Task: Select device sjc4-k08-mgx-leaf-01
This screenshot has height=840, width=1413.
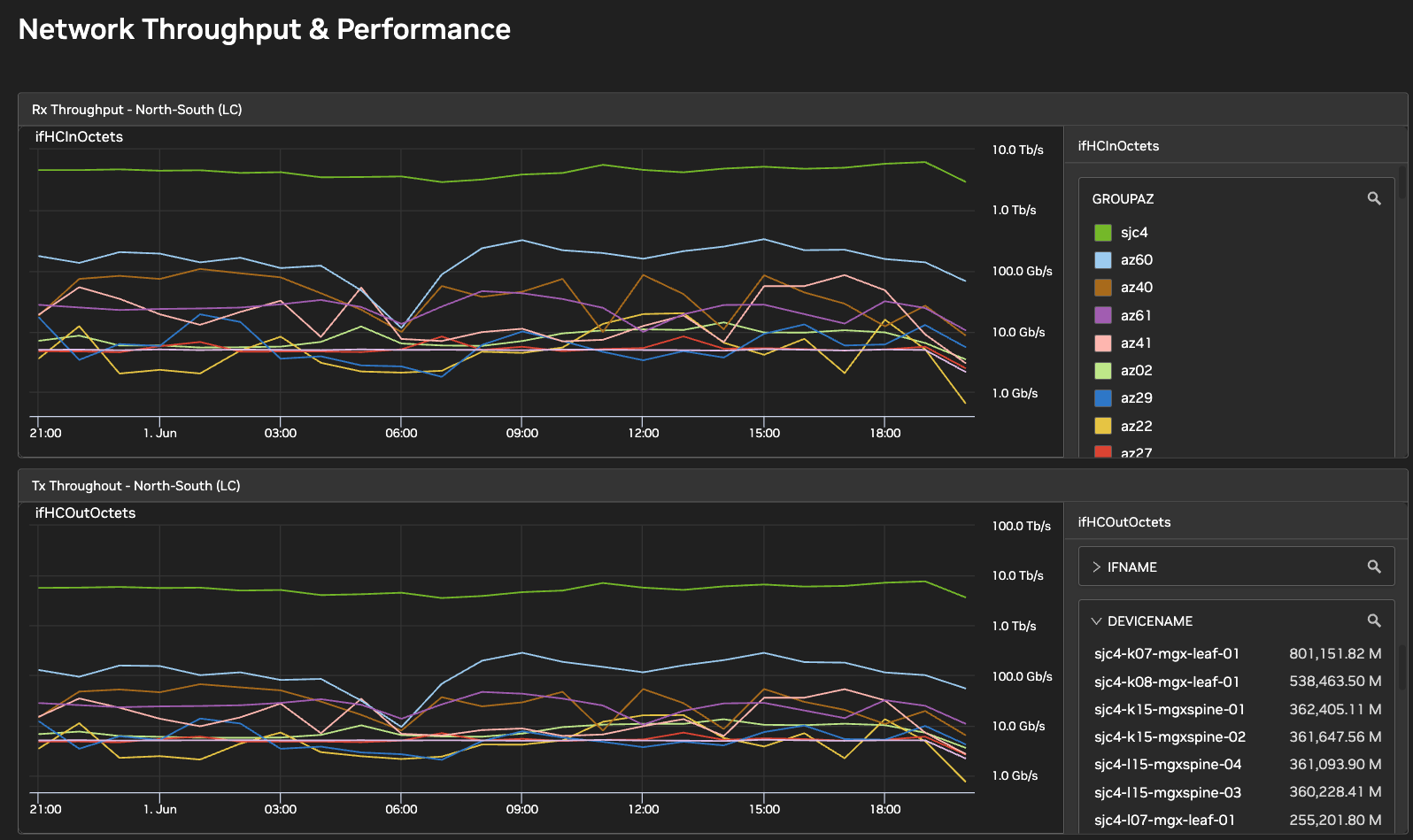Action: 1167,682
